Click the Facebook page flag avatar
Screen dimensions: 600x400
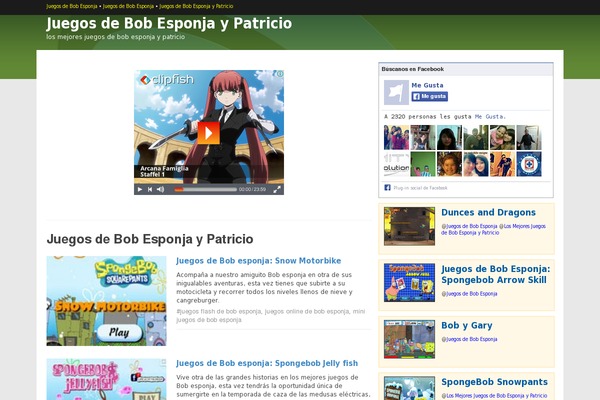pyautogui.click(x=396, y=92)
